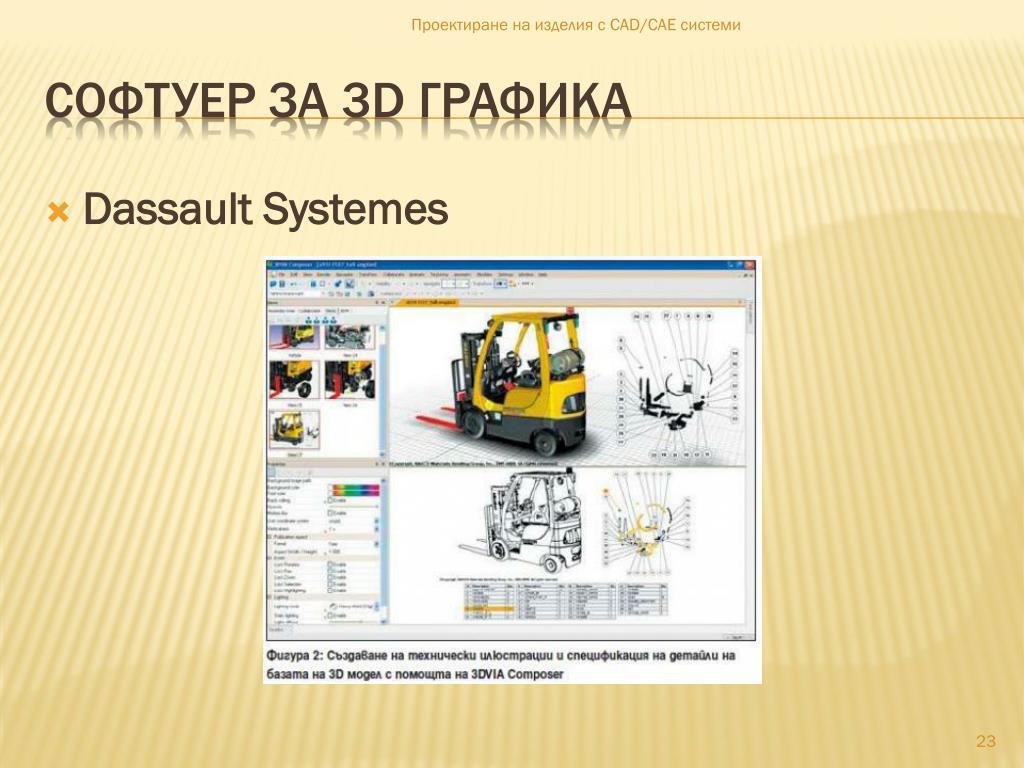Screen dimensions: 1024x768
Task: Collapse the Publication aspect section
Action: click(268, 537)
